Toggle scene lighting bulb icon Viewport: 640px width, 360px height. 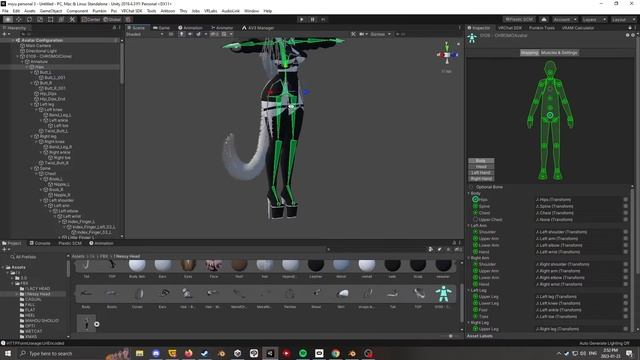pos(182,34)
